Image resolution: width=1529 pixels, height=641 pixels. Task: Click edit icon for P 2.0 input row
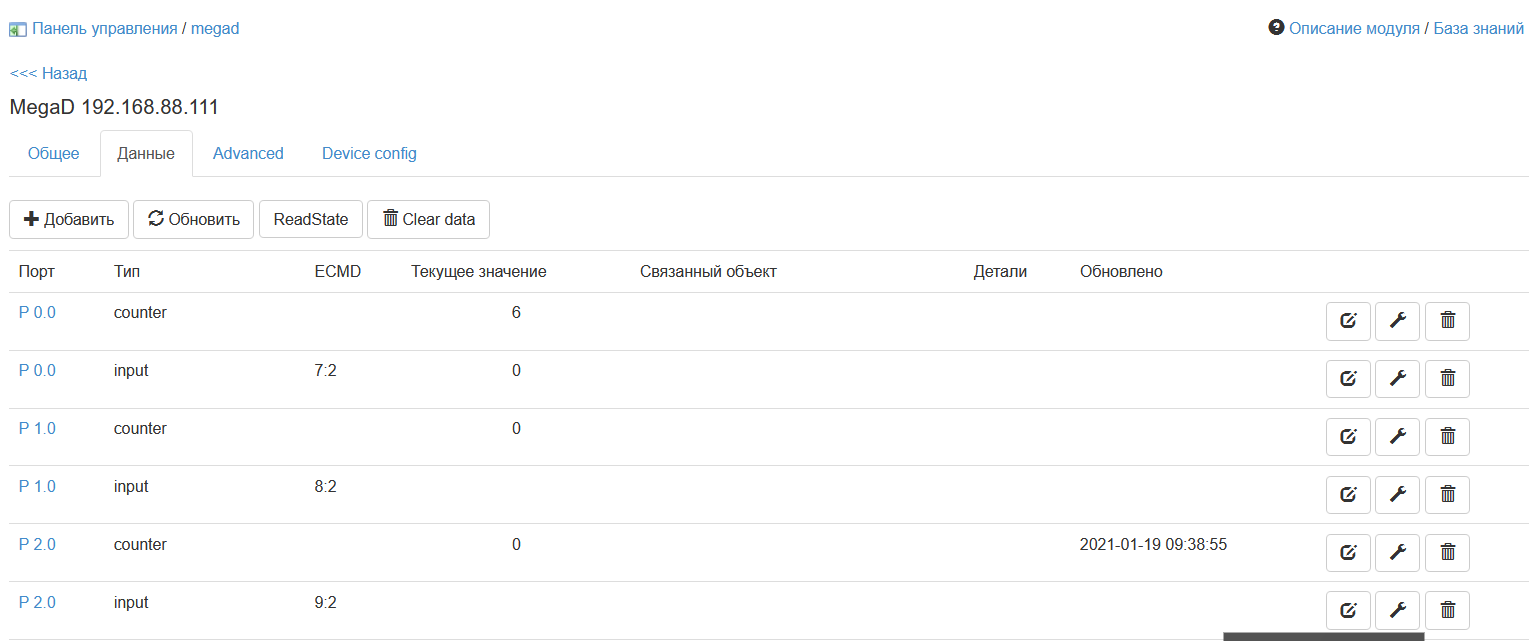pos(1348,611)
